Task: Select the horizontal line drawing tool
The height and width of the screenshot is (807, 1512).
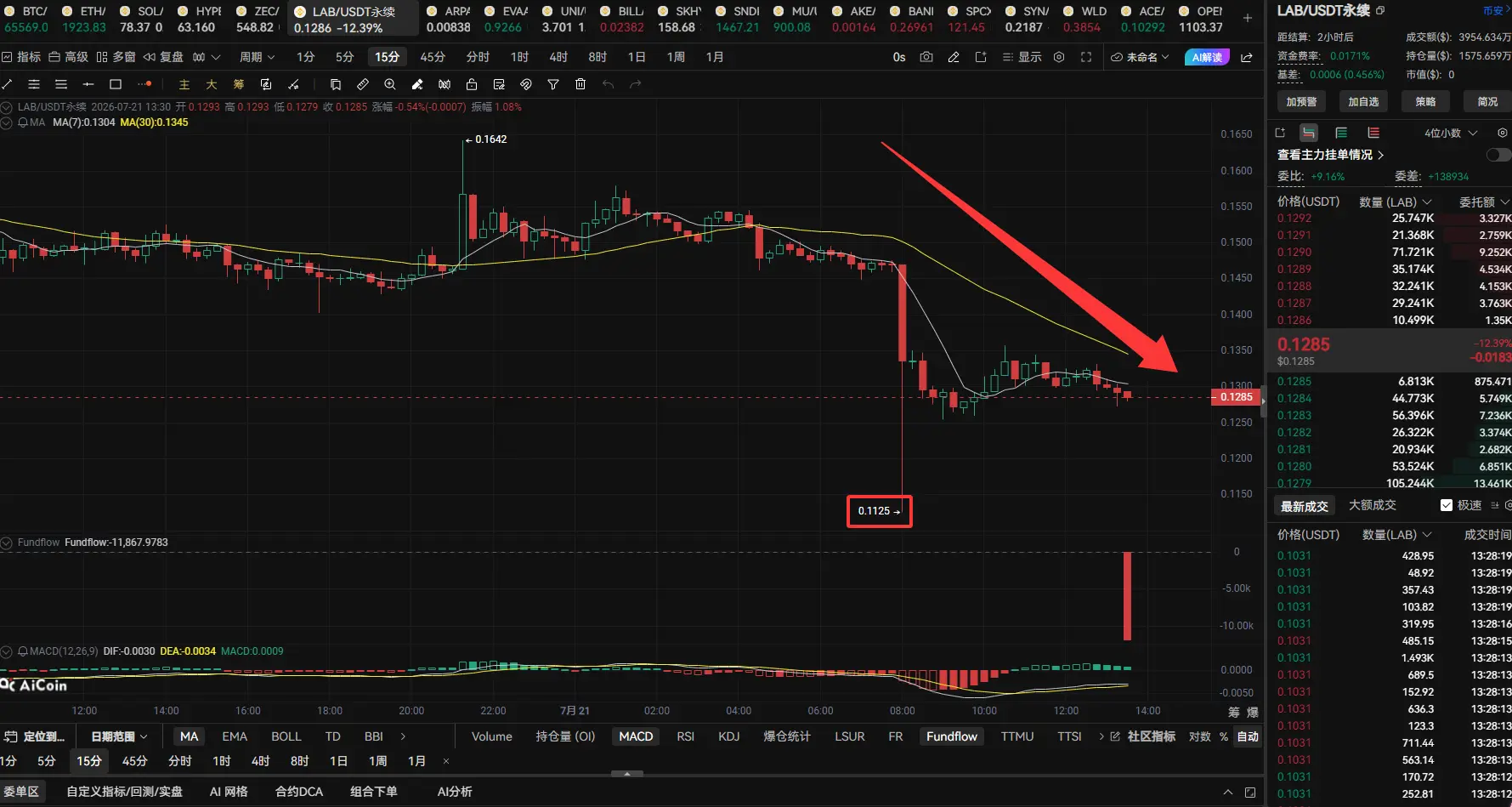Action: pos(88,84)
